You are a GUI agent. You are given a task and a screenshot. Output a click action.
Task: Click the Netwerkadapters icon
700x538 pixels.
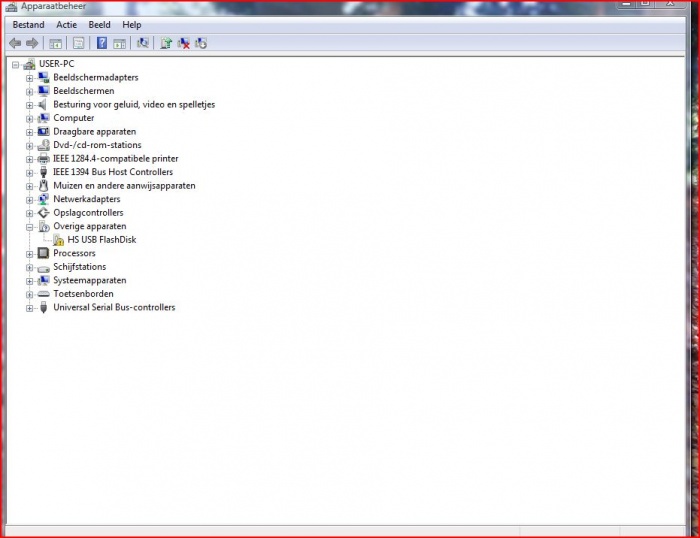[43, 199]
